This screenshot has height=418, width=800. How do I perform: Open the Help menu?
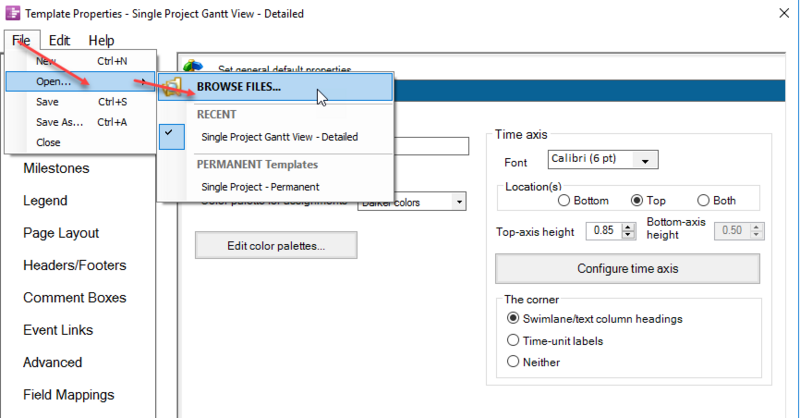pos(101,40)
